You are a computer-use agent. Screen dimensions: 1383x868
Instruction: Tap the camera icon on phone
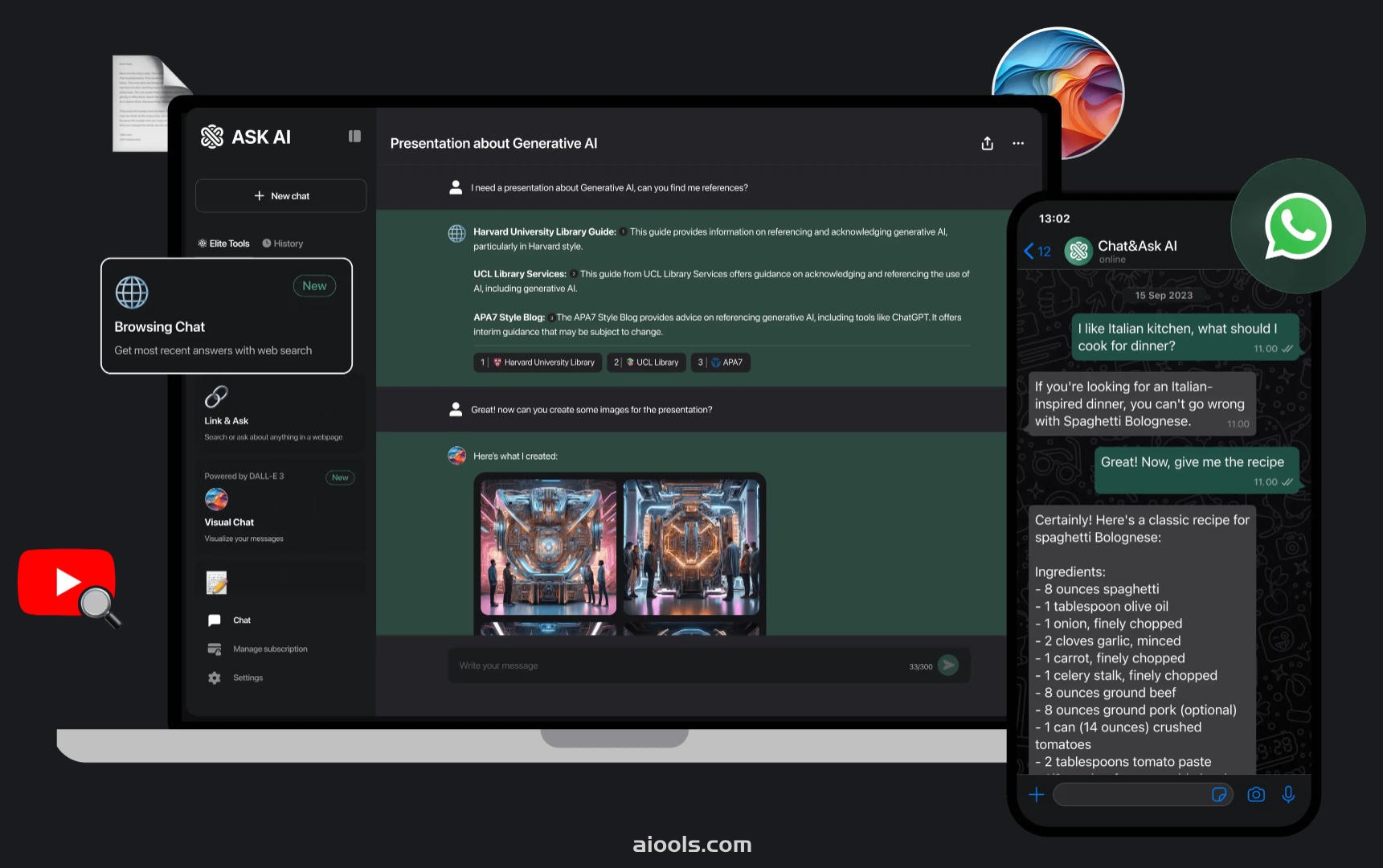[1256, 795]
